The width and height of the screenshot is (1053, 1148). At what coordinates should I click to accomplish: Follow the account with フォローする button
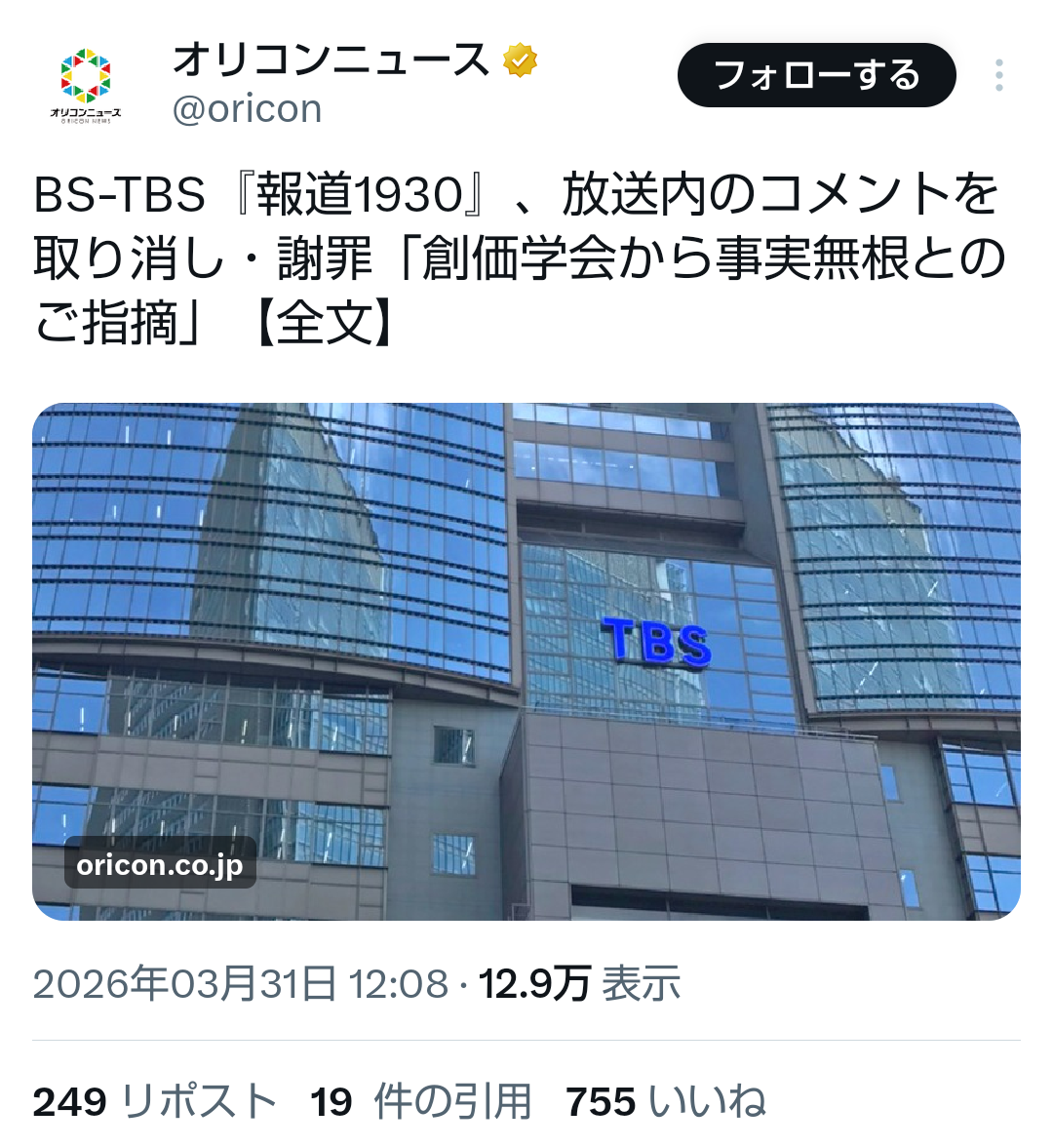point(817,75)
